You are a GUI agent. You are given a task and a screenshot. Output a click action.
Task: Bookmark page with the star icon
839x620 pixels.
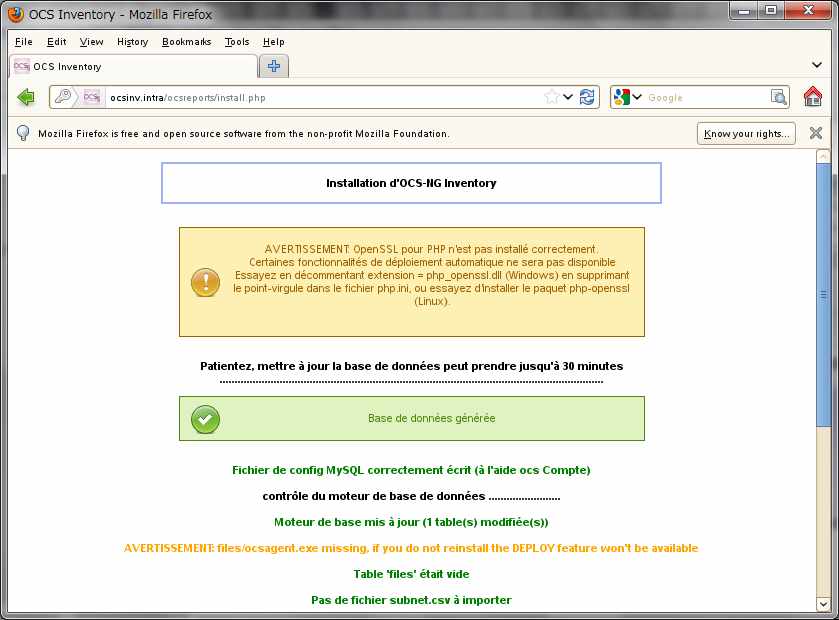[x=552, y=97]
